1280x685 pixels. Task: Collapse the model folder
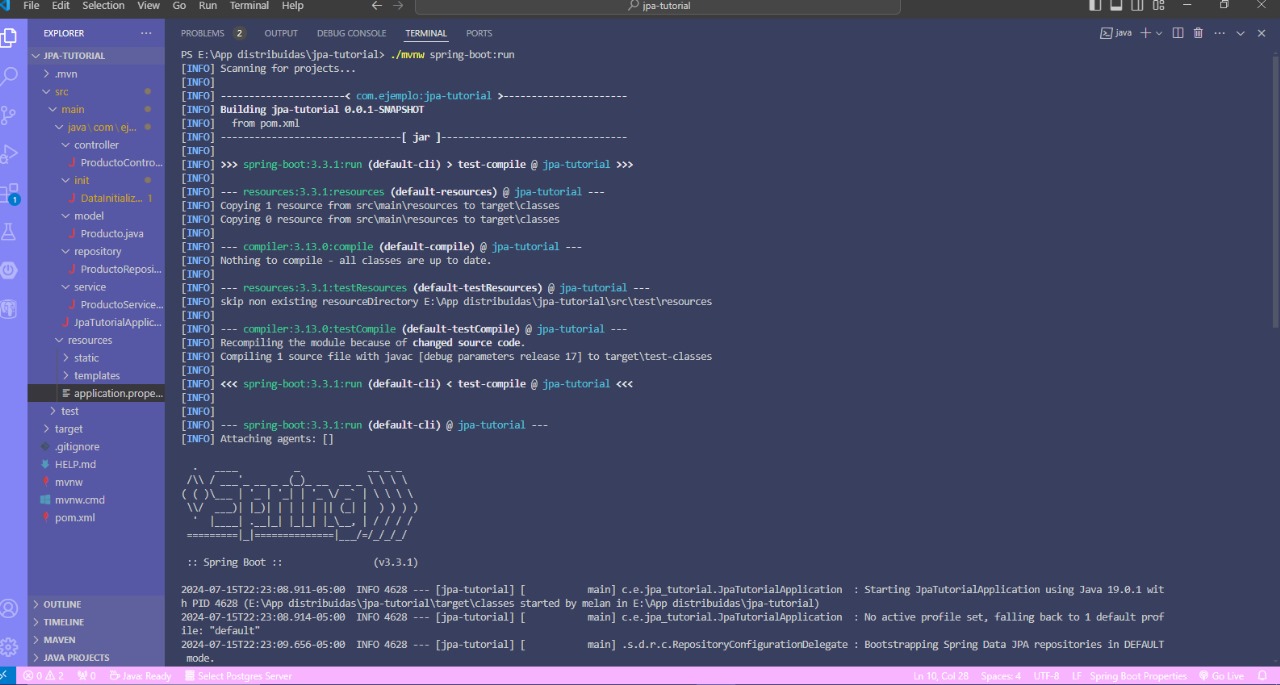pos(96,216)
